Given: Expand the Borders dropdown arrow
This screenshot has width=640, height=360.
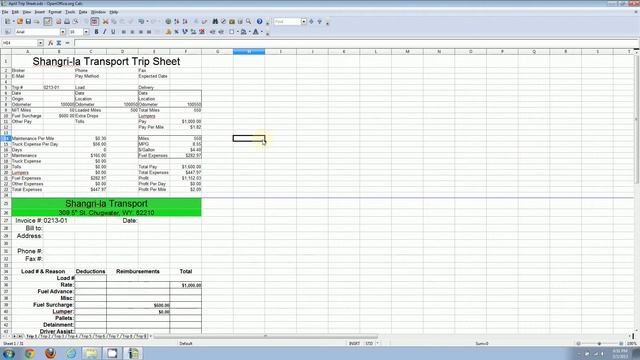Looking at the screenshot, I should (x=237, y=32).
